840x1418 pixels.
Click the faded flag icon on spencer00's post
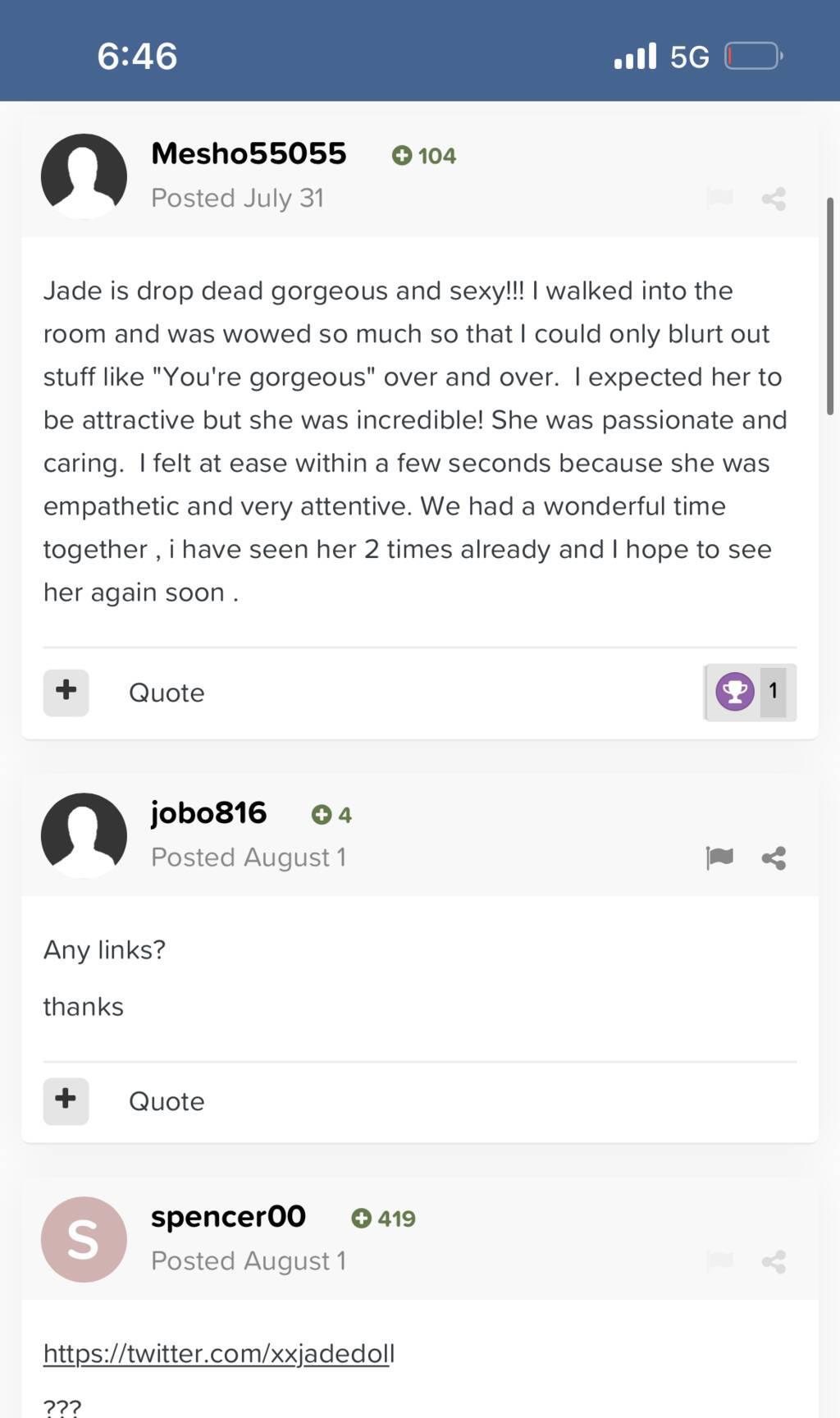pyautogui.click(x=719, y=1260)
